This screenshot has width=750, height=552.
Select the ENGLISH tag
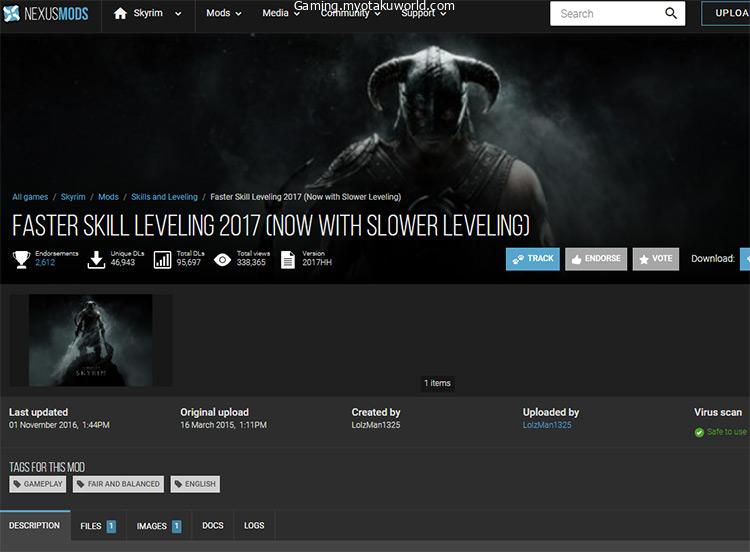point(195,484)
